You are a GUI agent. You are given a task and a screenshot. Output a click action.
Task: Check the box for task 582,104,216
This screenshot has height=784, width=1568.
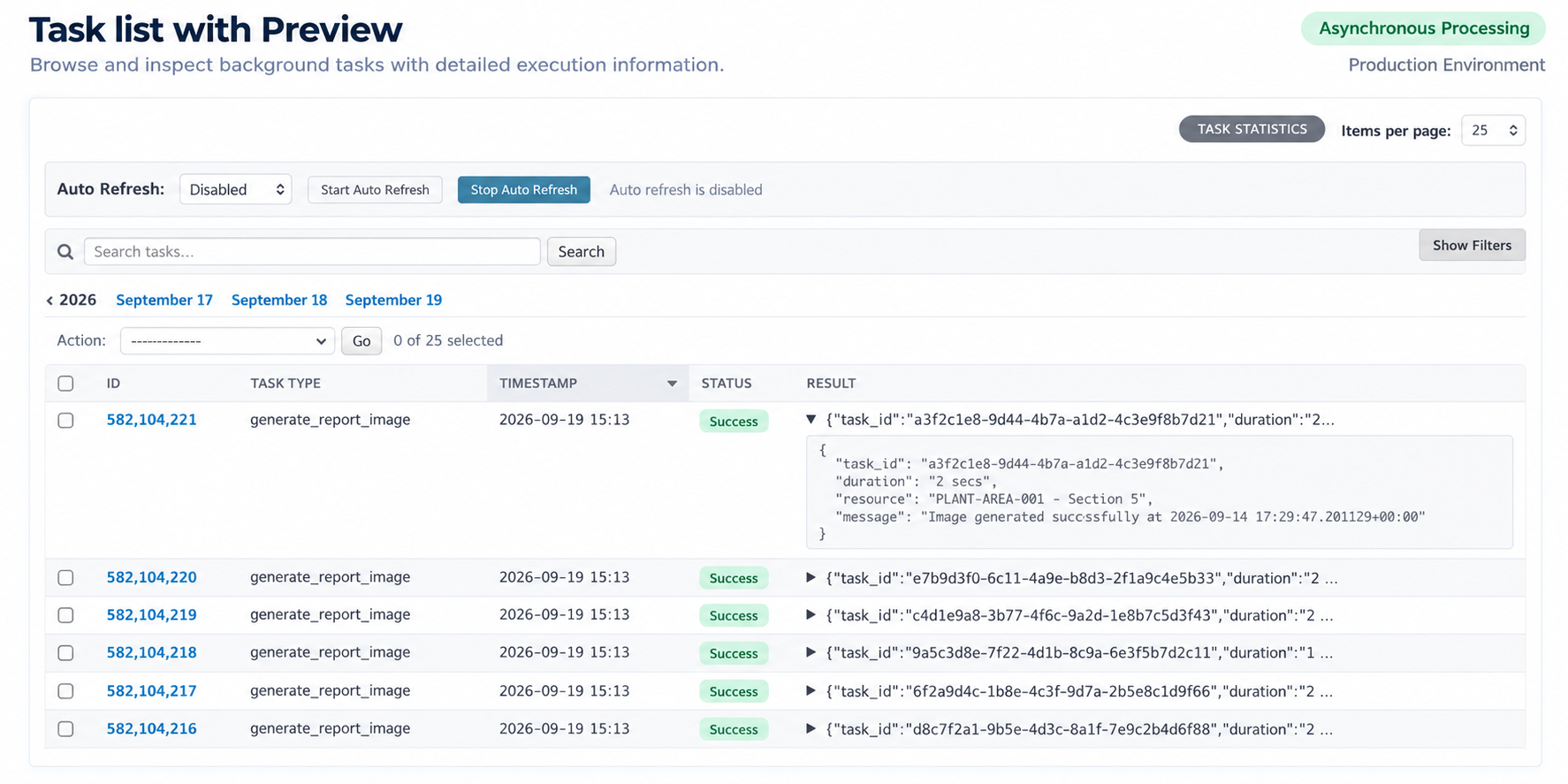(x=65, y=729)
